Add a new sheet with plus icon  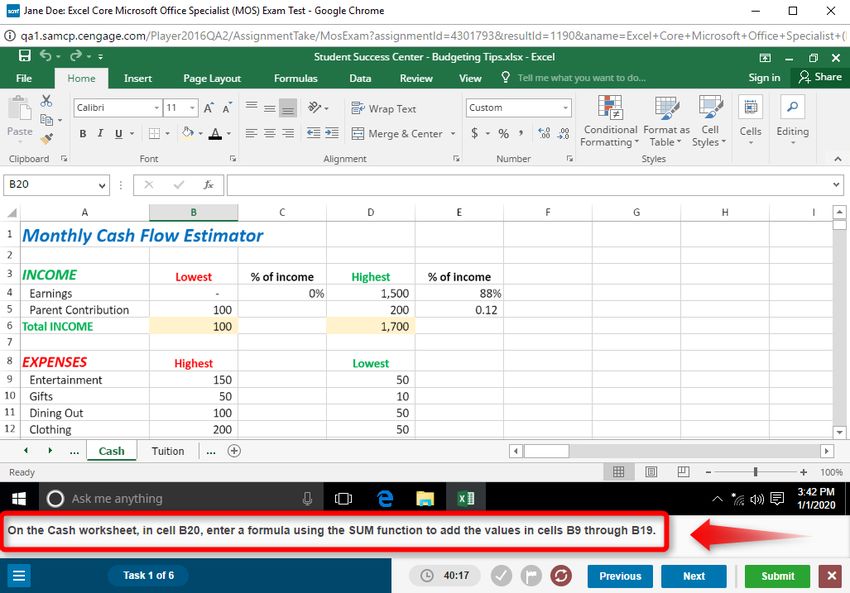(x=234, y=451)
